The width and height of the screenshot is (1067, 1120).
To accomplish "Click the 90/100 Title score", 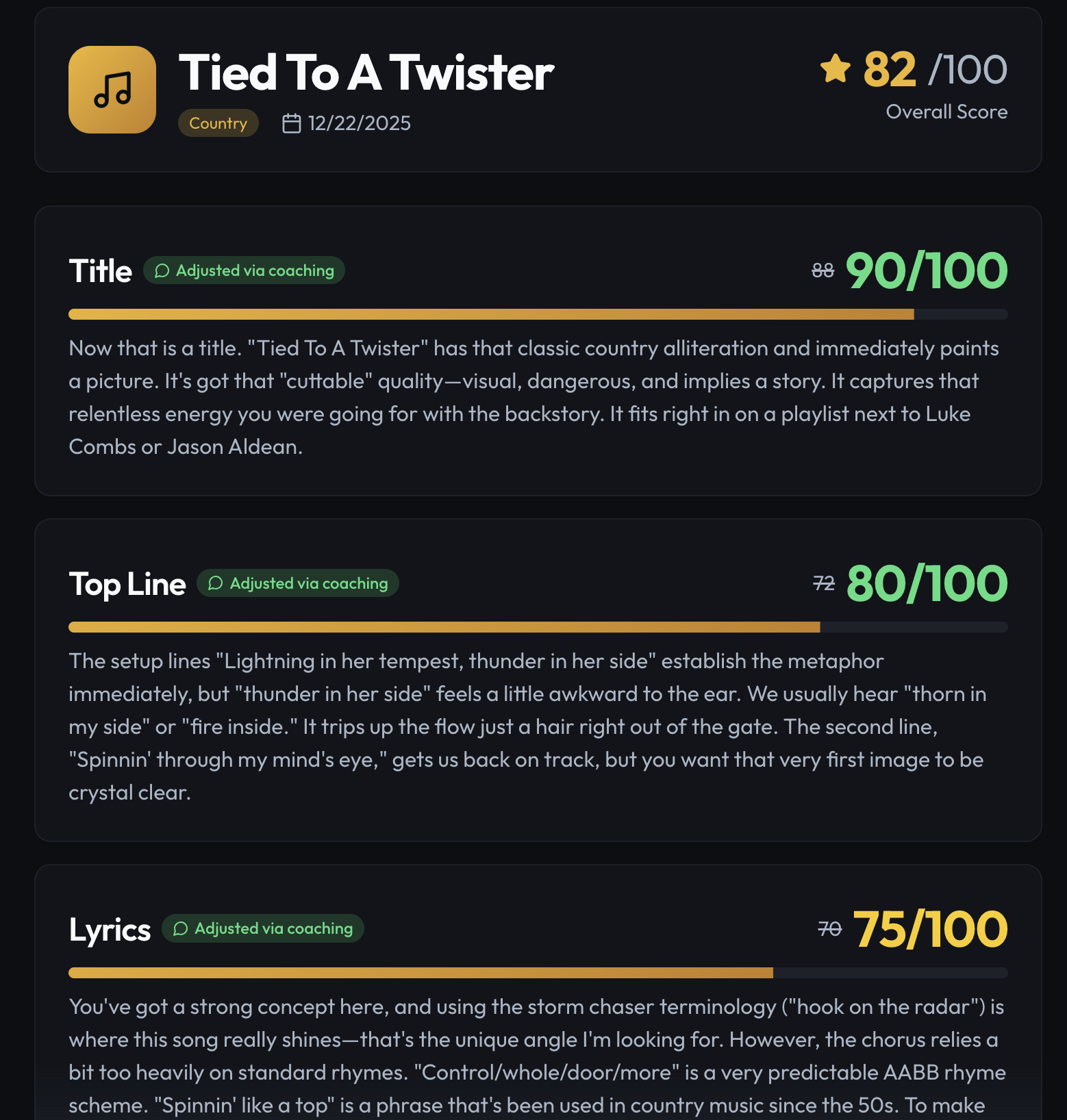I will [x=927, y=271].
